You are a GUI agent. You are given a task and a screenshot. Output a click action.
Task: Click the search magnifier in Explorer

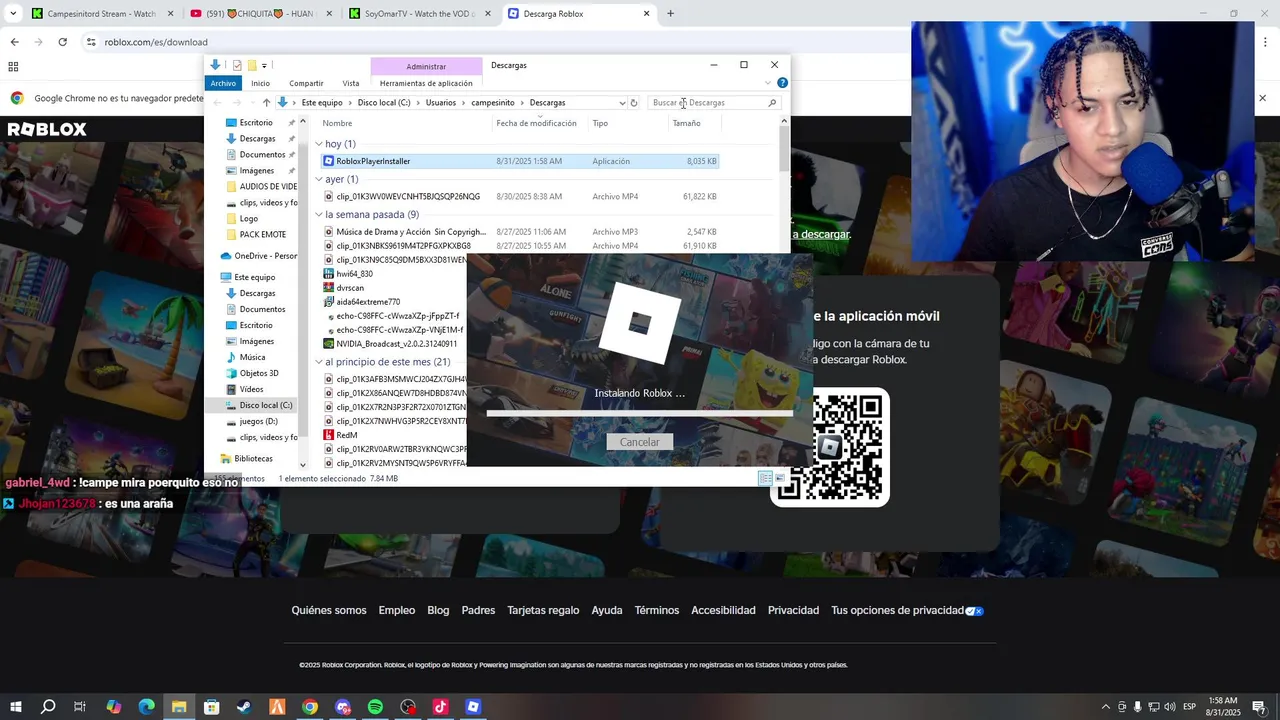tap(772, 102)
